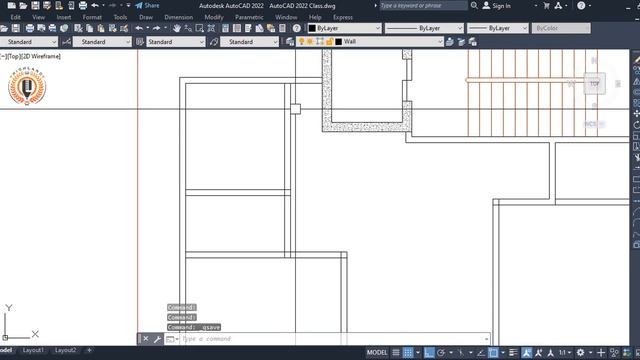Click the Pan hand tool icon
Image resolution: width=640 pixels, height=360 pixels.
tap(176, 28)
